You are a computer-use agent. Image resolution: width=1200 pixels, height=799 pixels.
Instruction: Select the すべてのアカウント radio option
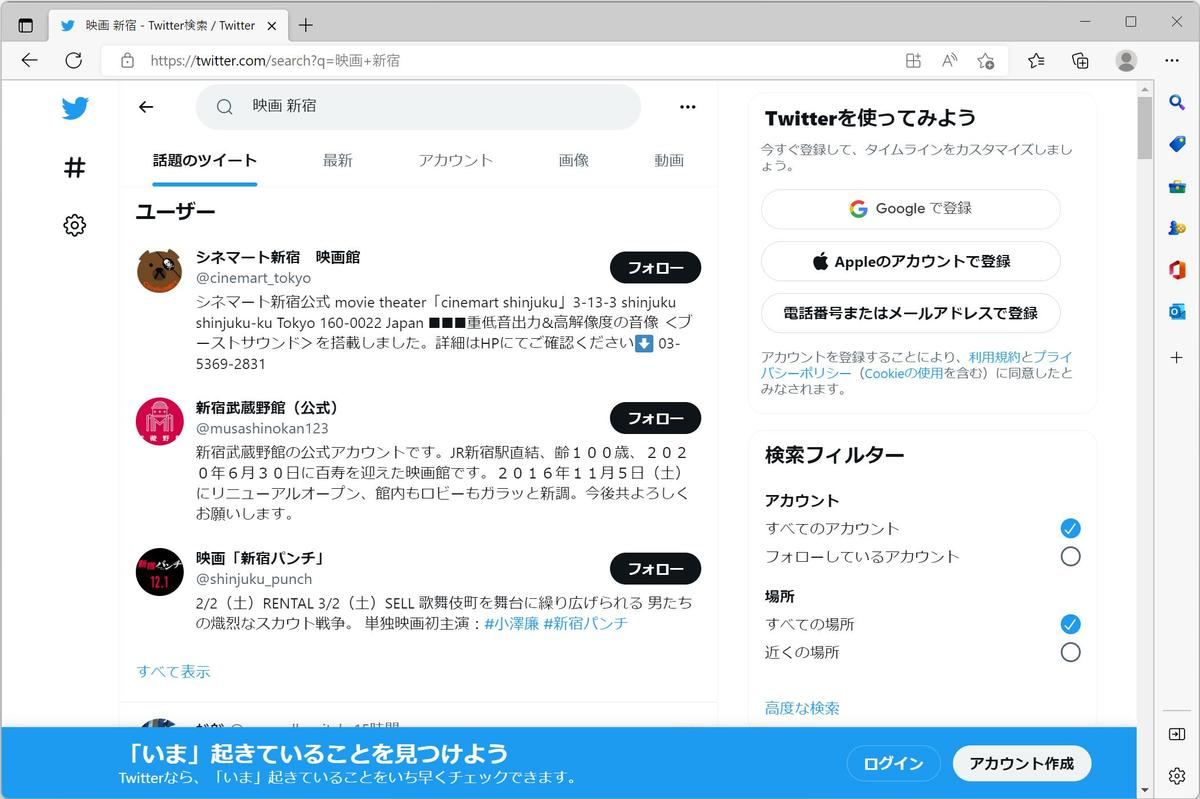[1070, 528]
